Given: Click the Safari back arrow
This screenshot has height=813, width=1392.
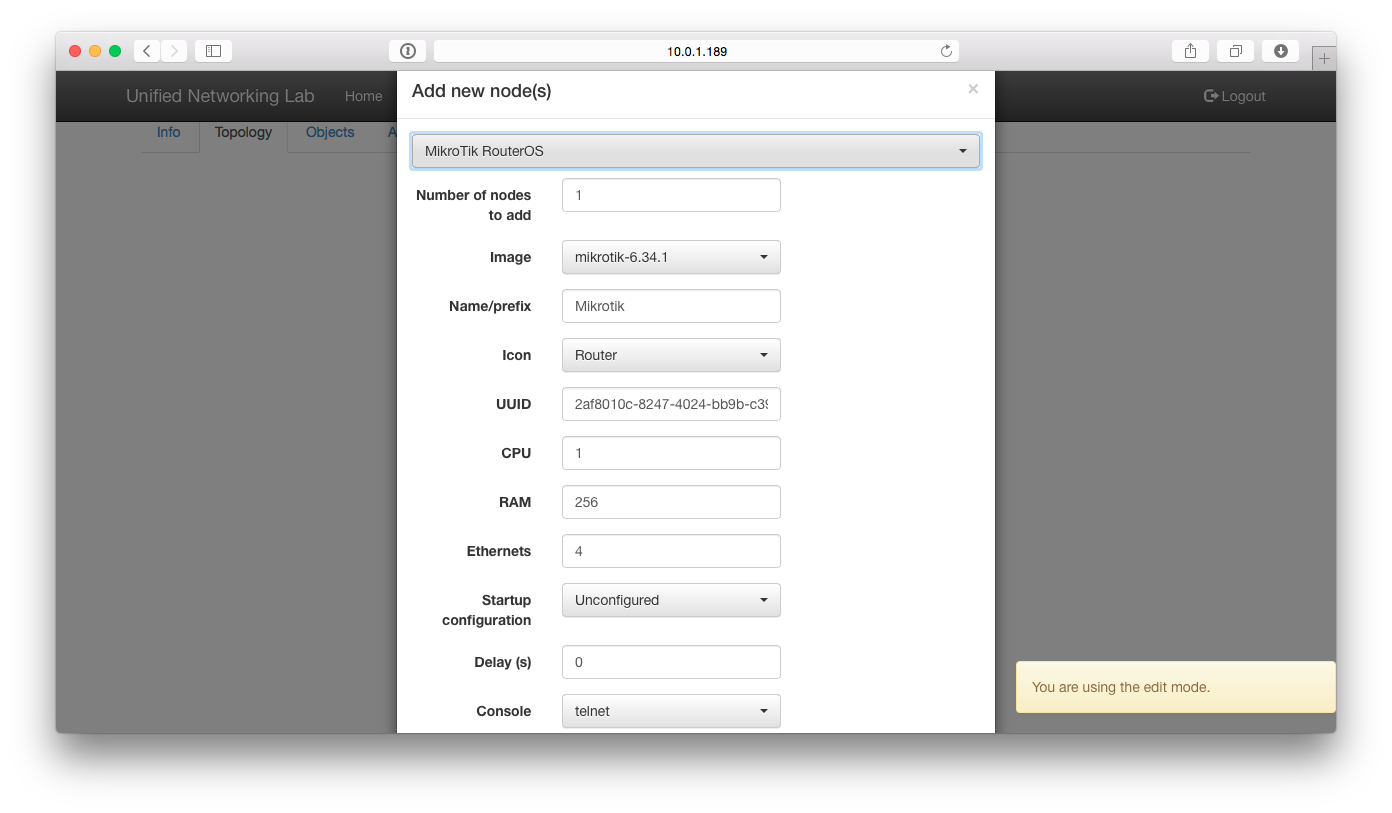Looking at the screenshot, I should 147,51.
